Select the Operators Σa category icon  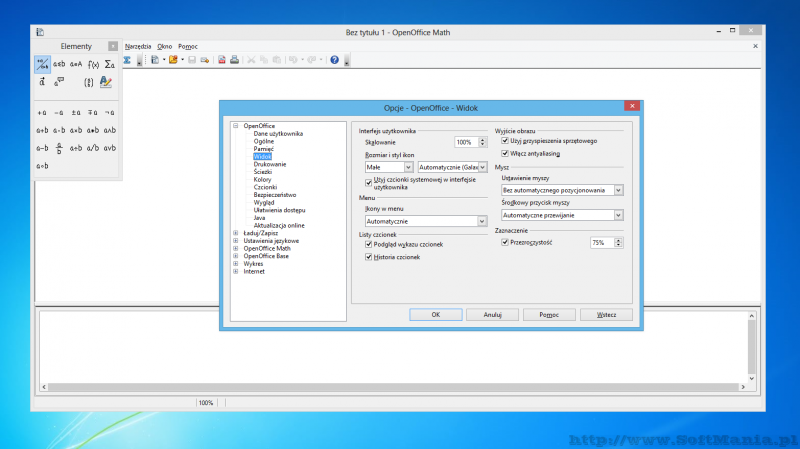pyautogui.click(x=108, y=64)
